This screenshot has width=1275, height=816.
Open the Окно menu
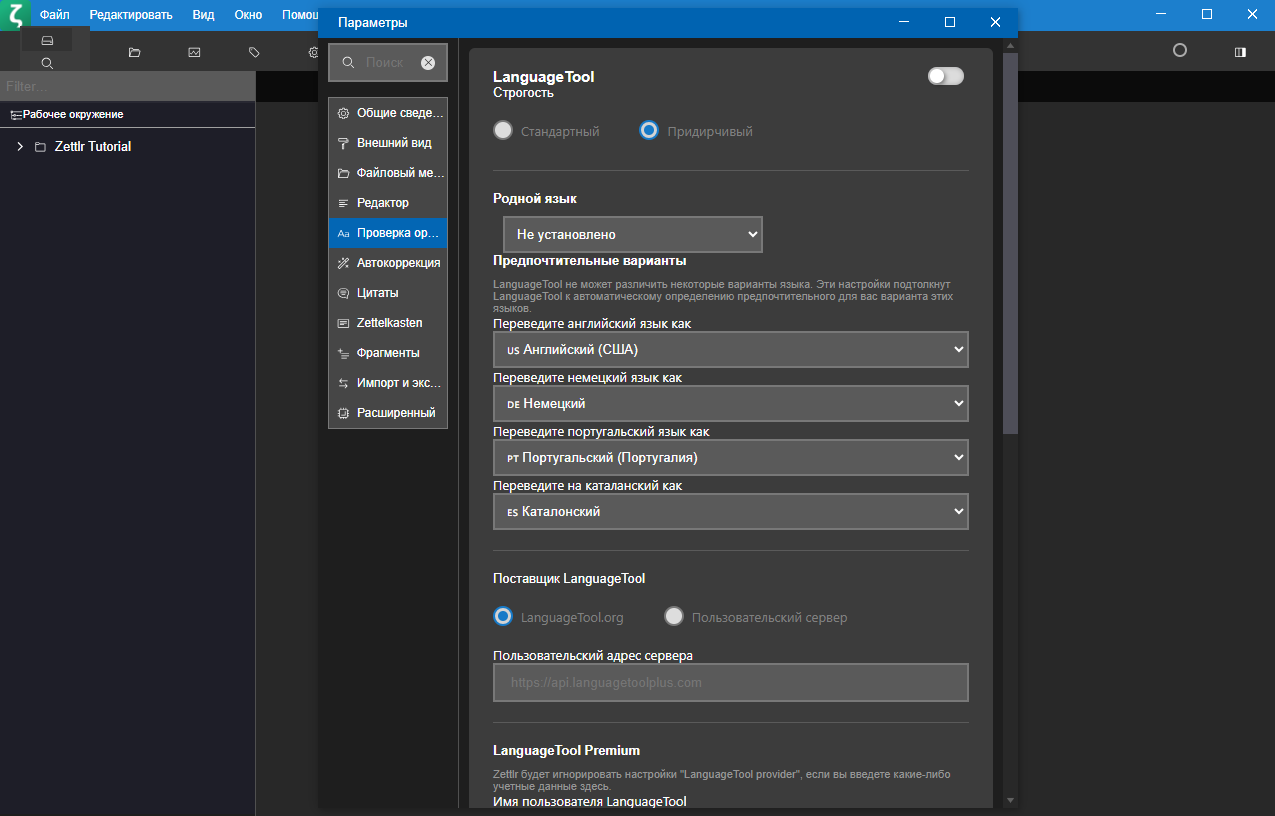(x=248, y=15)
